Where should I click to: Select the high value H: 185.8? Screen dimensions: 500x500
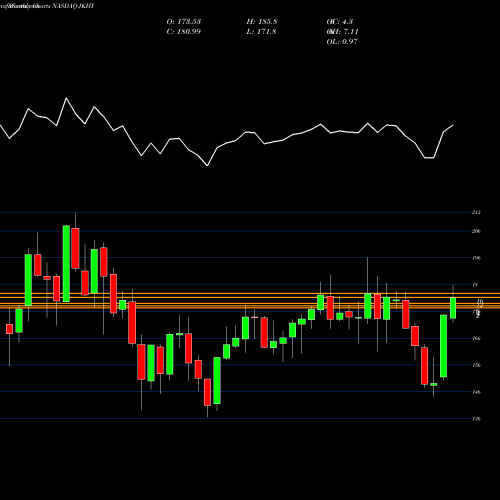(x=262, y=22)
